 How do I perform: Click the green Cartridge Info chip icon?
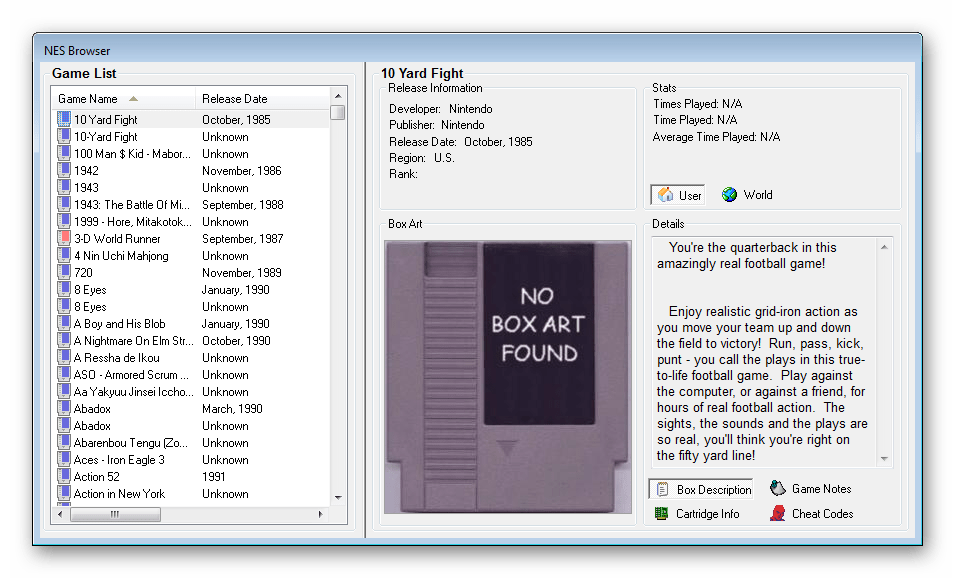662,513
